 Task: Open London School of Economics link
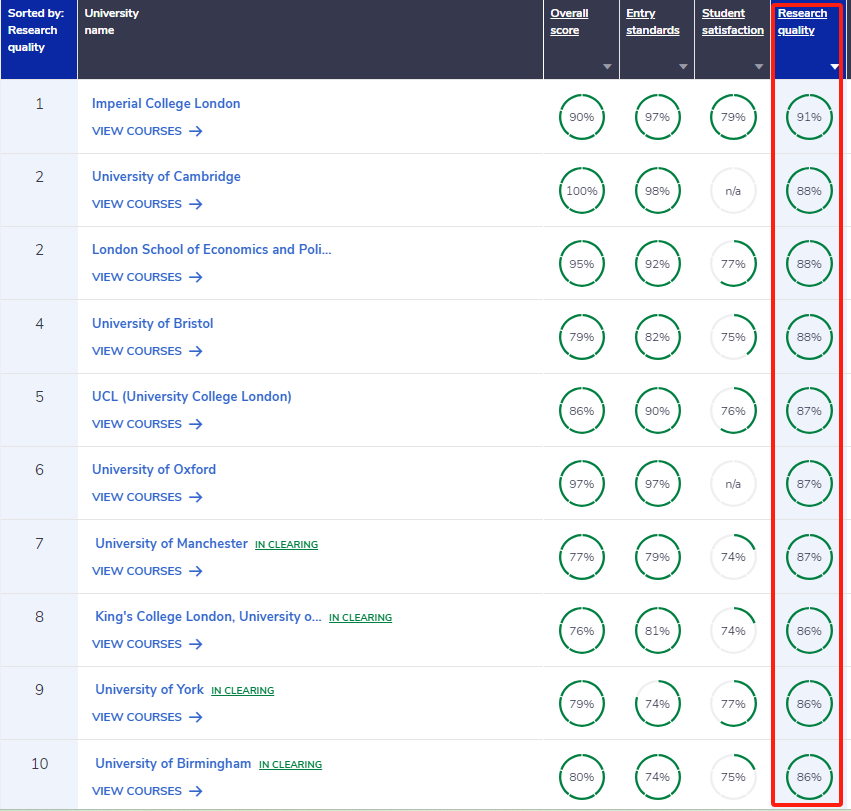[212, 249]
